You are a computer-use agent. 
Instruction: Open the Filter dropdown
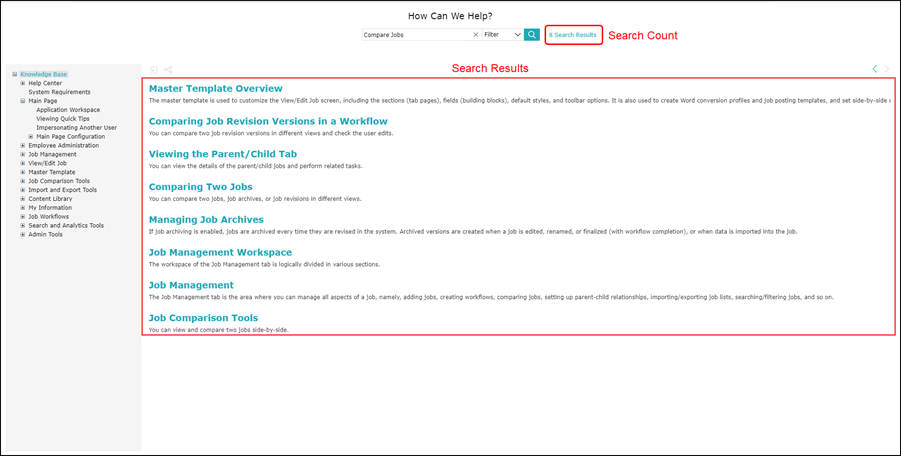pos(502,34)
